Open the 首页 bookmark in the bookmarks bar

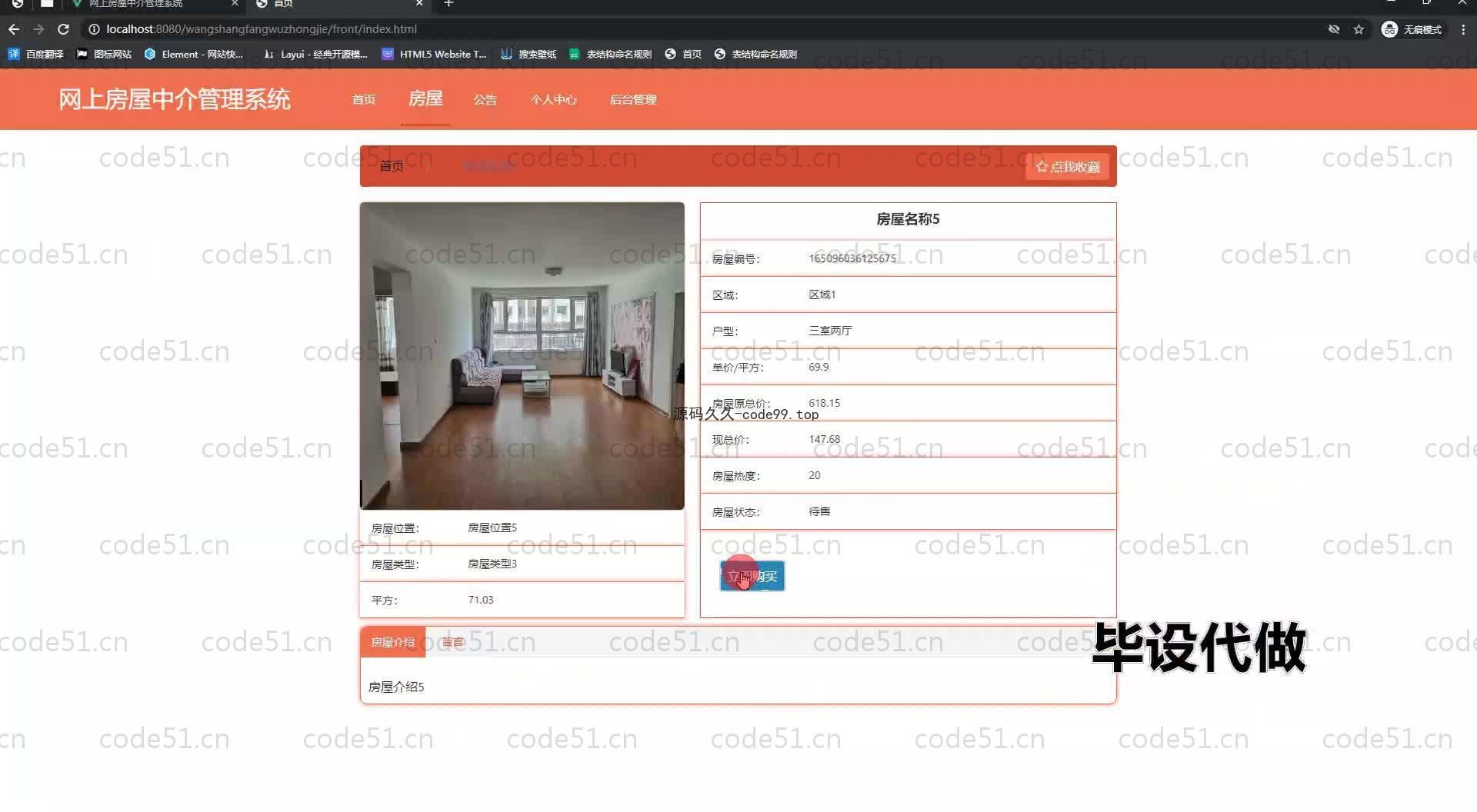pyautogui.click(x=683, y=54)
